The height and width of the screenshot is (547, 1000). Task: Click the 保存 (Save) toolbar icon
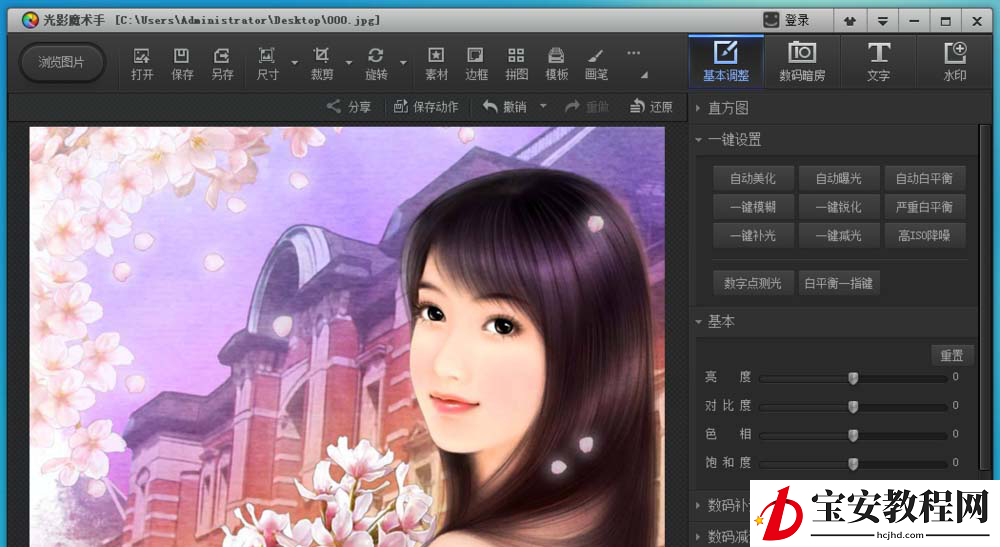tap(182, 56)
